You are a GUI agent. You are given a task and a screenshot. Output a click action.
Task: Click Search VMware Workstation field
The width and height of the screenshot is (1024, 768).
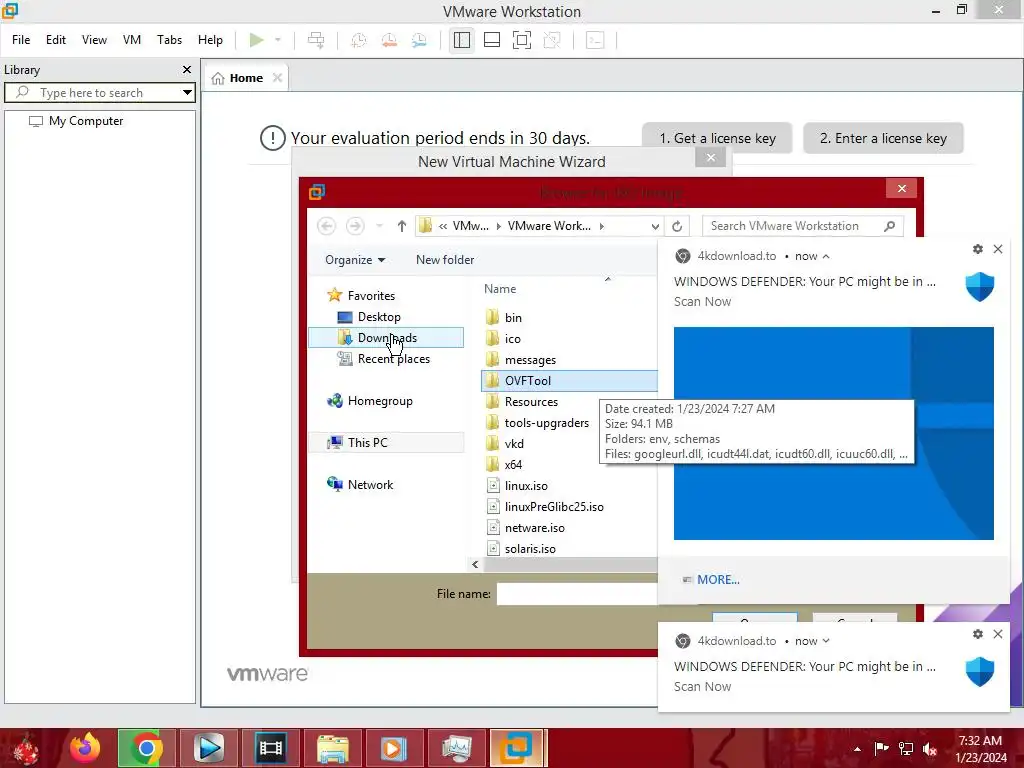coord(803,226)
